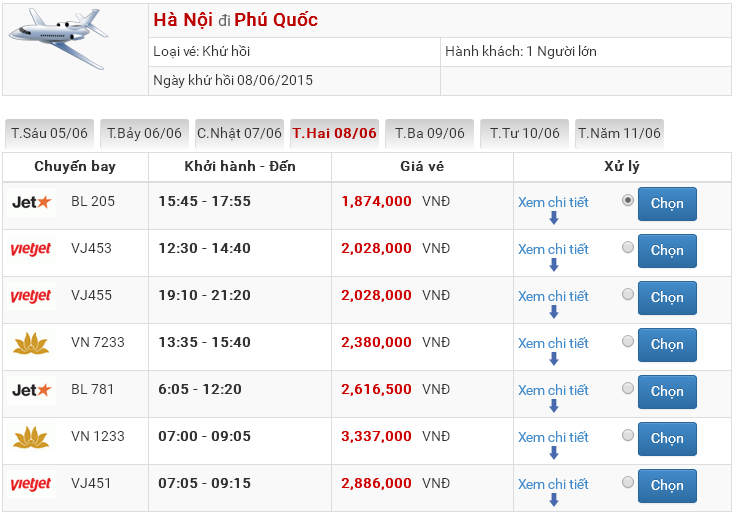Open Xem chi tiết link for VJ453

tap(553, 249)
